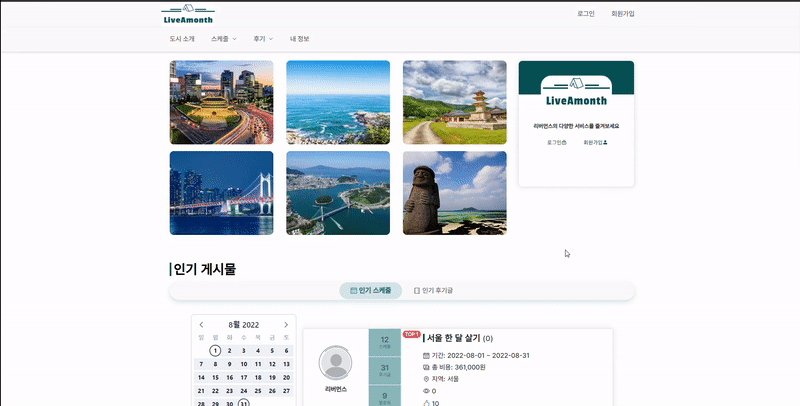Click the calendar icon beside 기간
The width and height of the screenshot is (800, 406).
(427, 356)
